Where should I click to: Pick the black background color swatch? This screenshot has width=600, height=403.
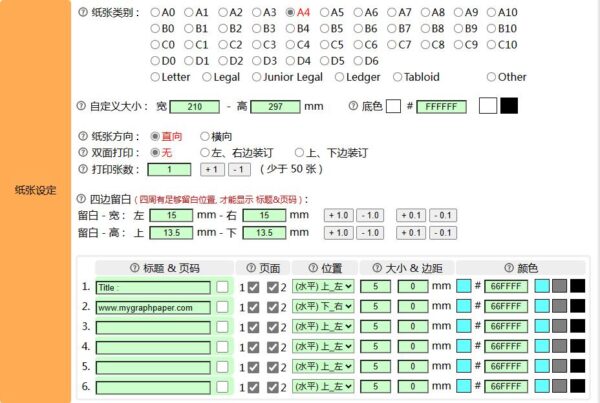pyautogui.click(x=509, y=105)
